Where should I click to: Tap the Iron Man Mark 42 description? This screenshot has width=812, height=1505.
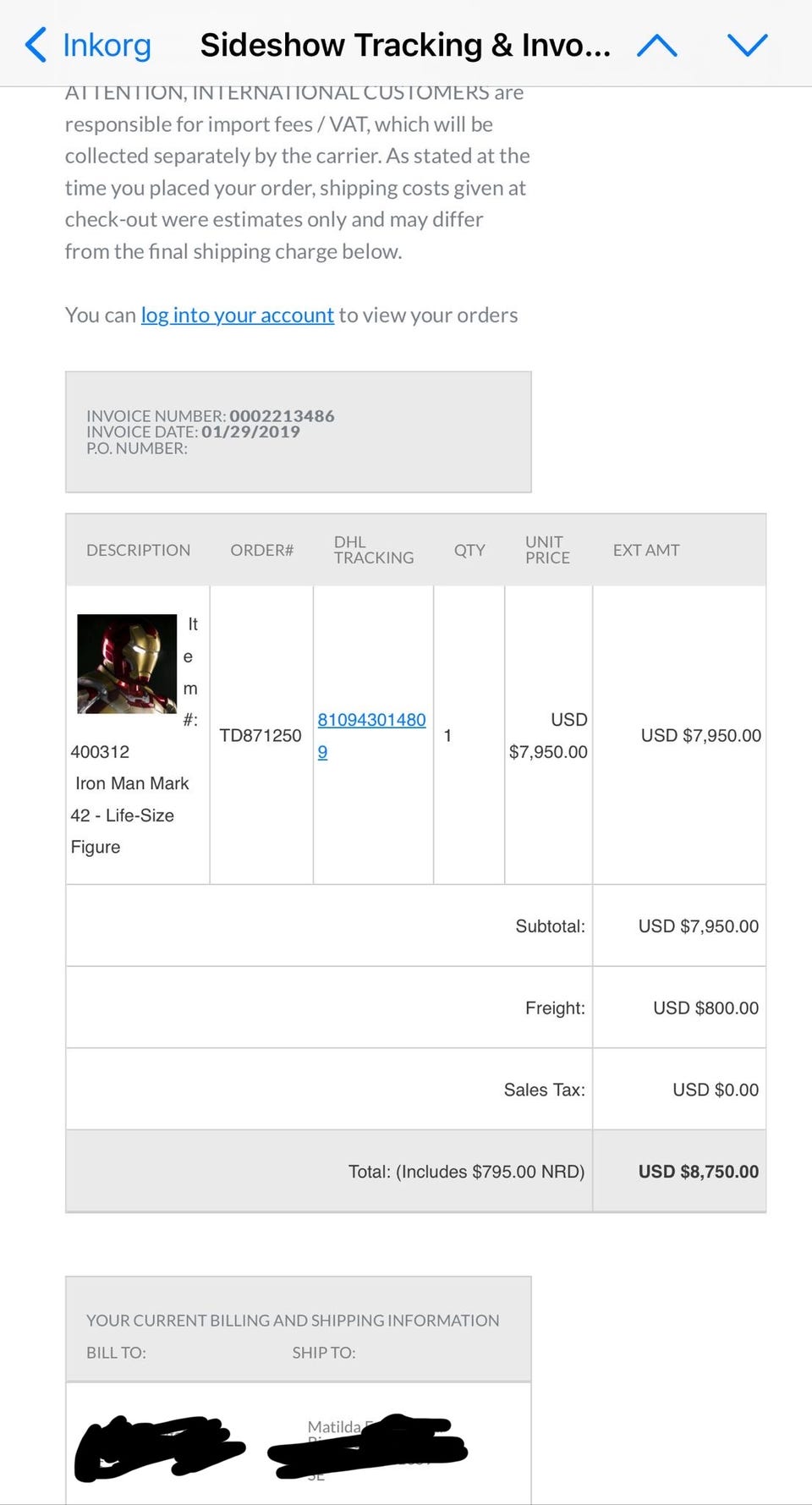click(x=131, y=799)
